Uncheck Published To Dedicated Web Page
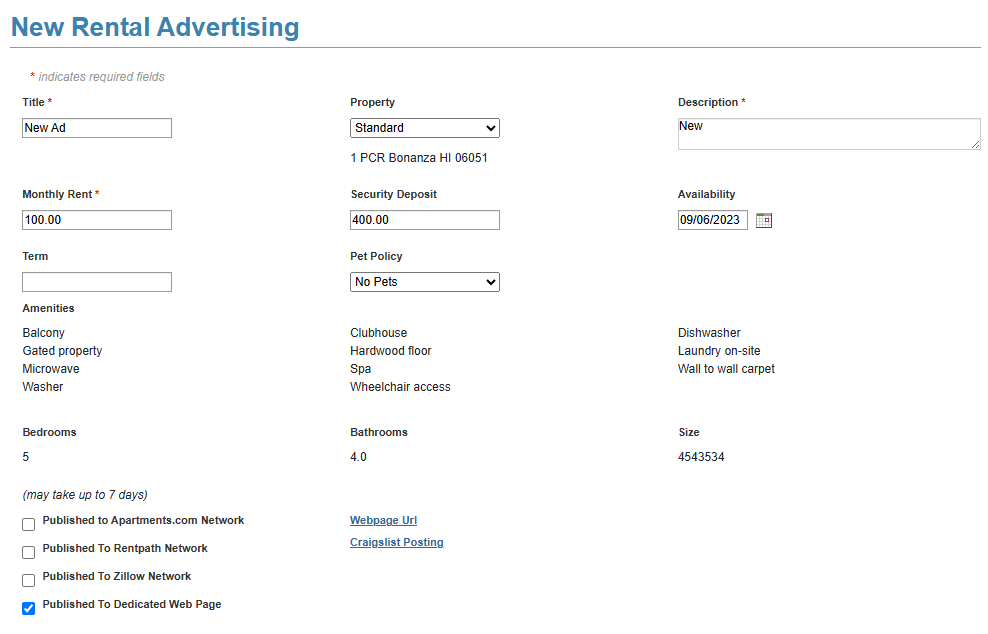 tap(29, 608)
